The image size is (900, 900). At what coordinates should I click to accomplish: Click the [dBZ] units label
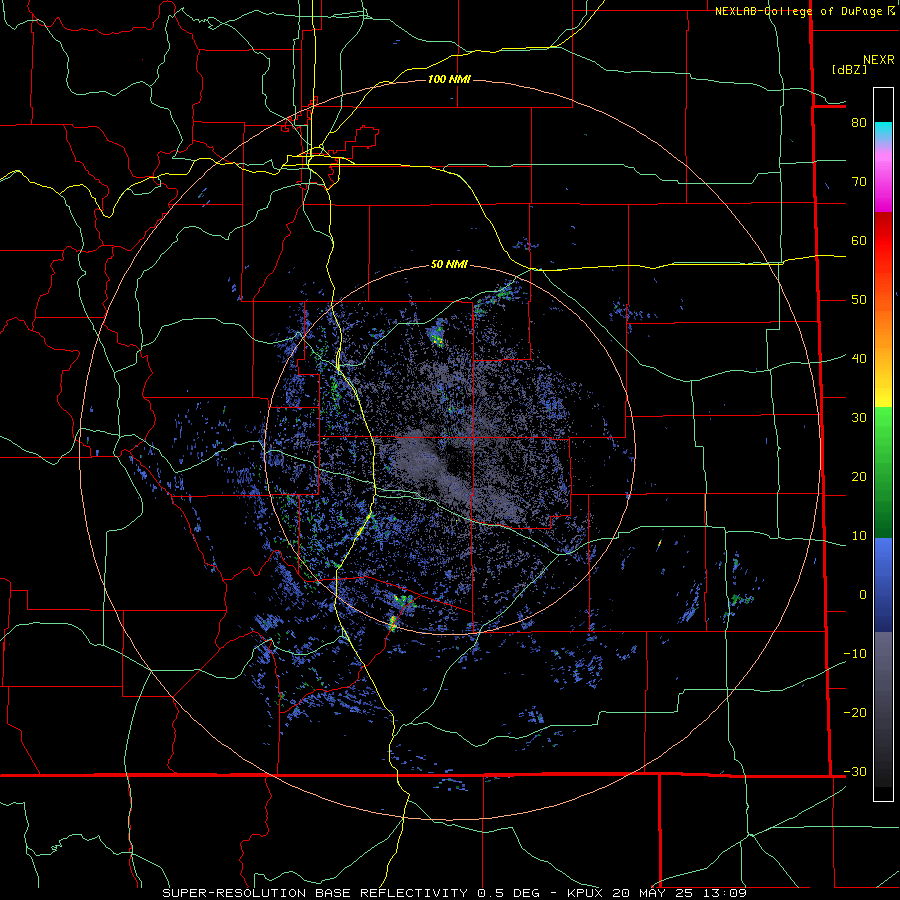(x=849, y=69)
